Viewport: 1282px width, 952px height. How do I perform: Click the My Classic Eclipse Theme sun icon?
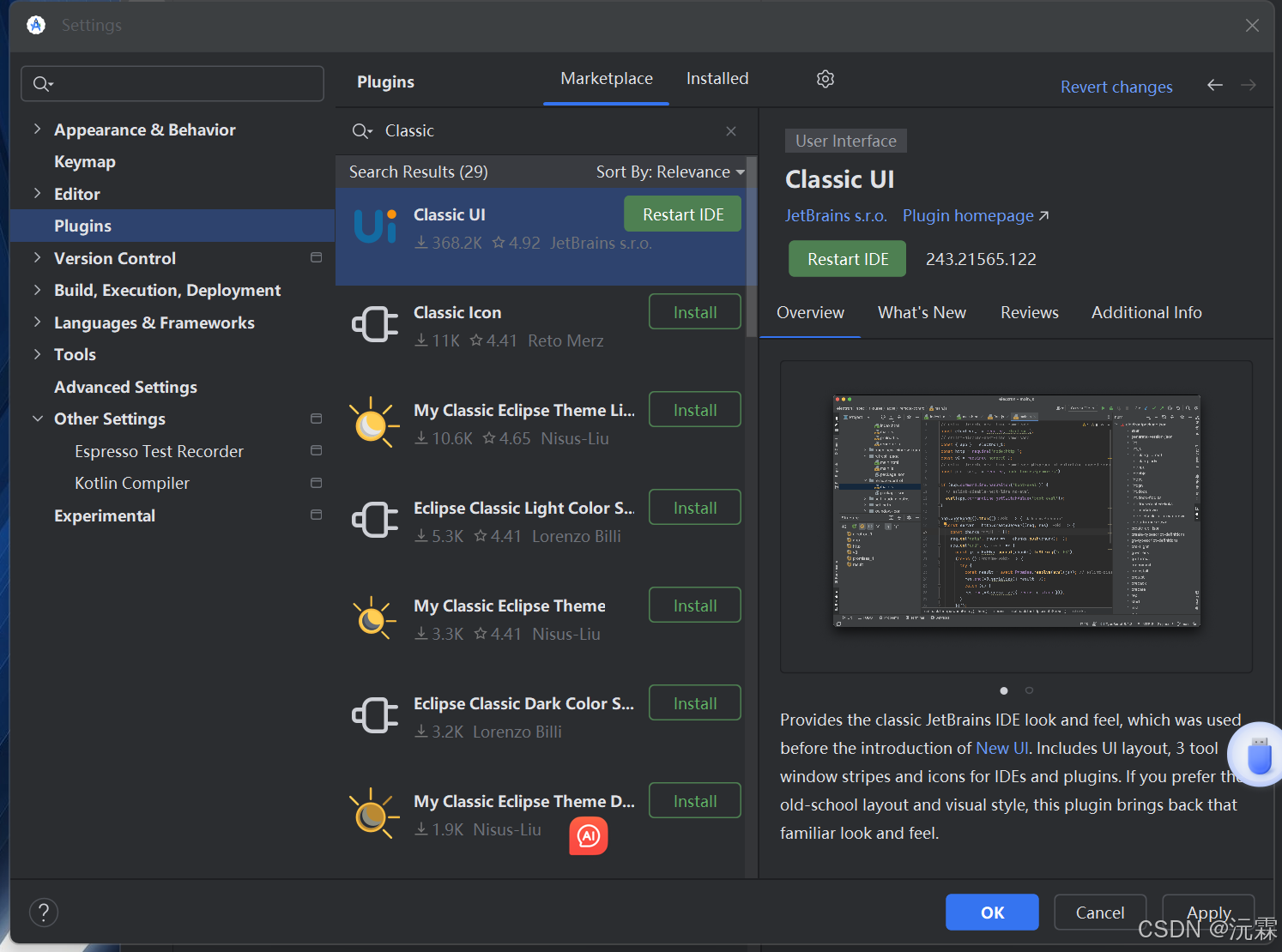pyautogui.click(x=374, y=618)
